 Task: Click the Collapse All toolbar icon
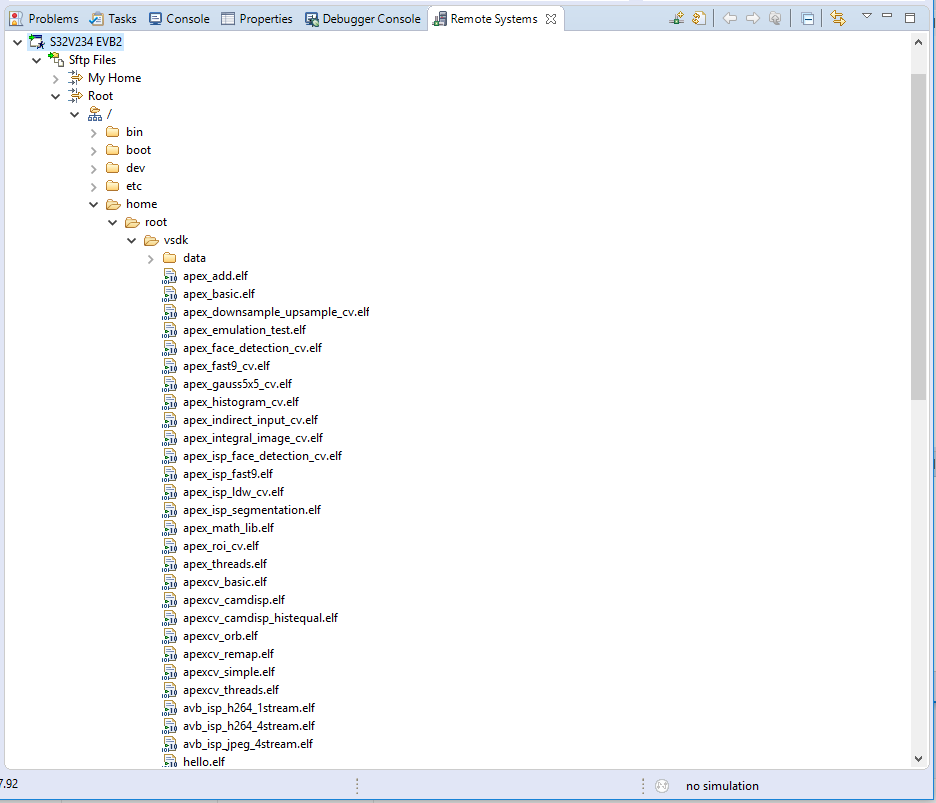click(x=807, y=19)
